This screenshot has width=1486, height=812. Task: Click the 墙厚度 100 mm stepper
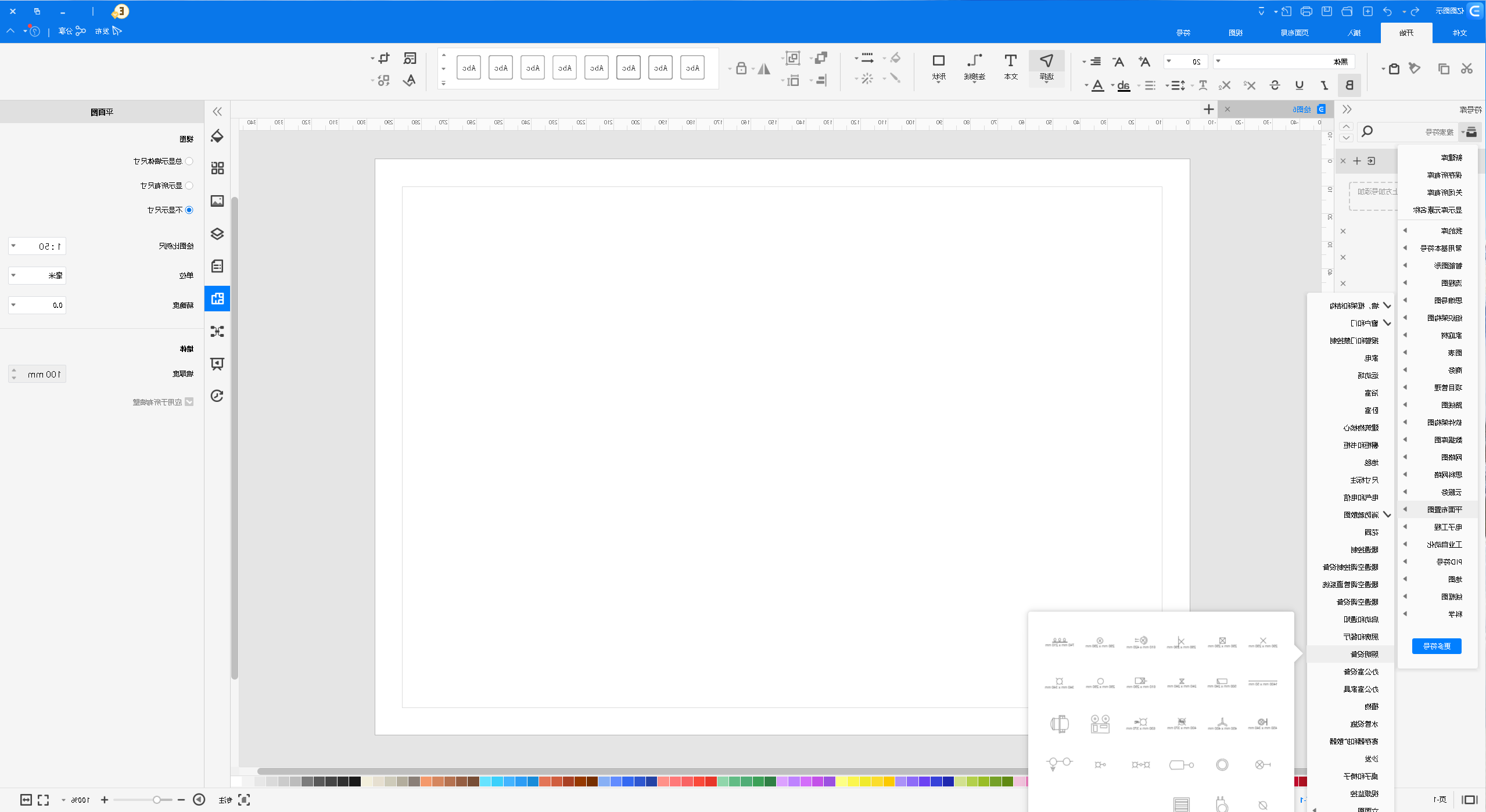37,374
